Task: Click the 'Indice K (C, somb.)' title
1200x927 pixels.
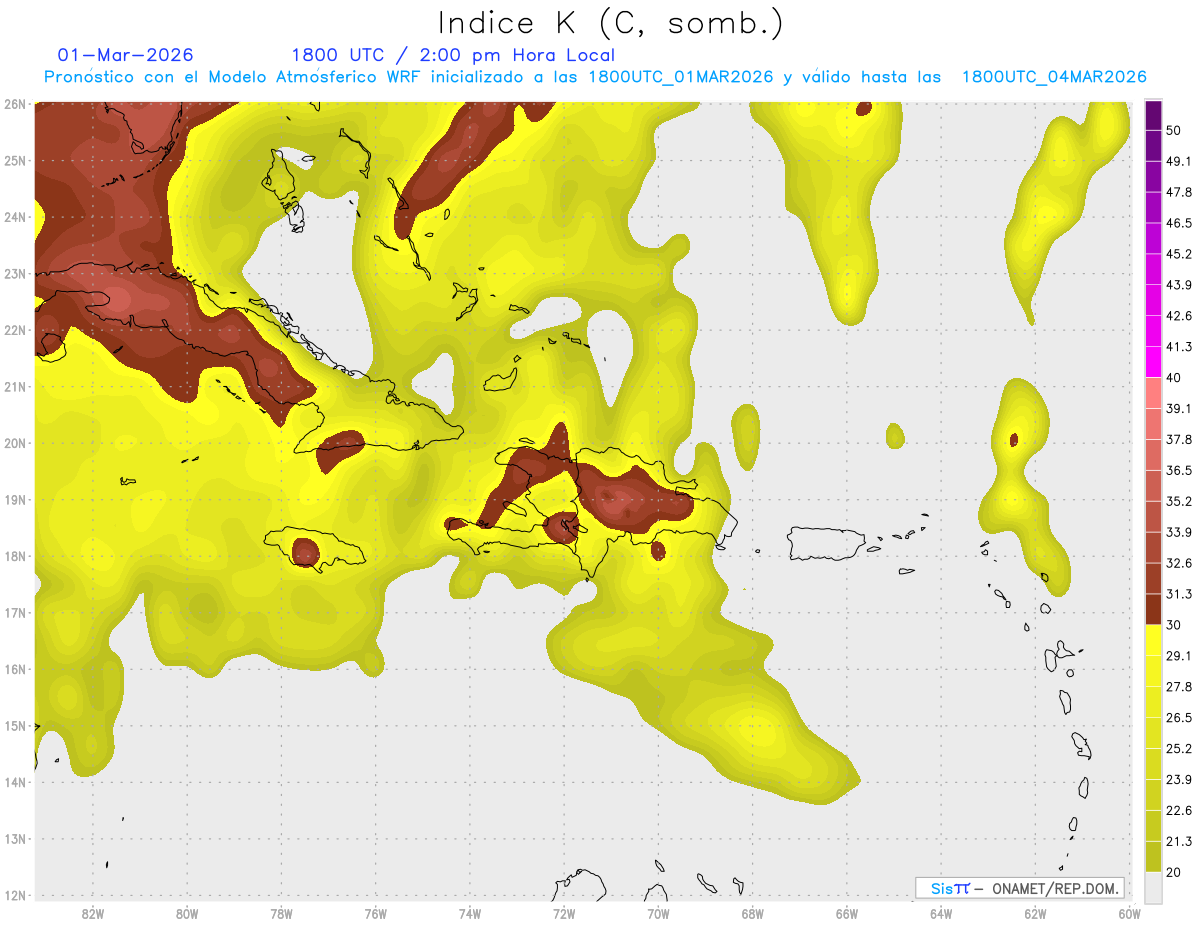Action: 611,23
